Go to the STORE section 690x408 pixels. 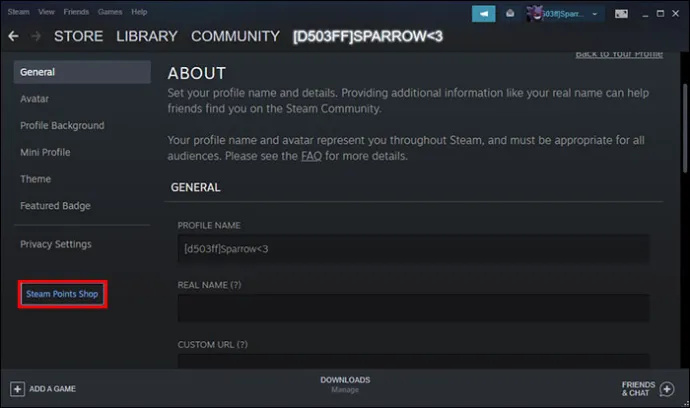point(78,36)
